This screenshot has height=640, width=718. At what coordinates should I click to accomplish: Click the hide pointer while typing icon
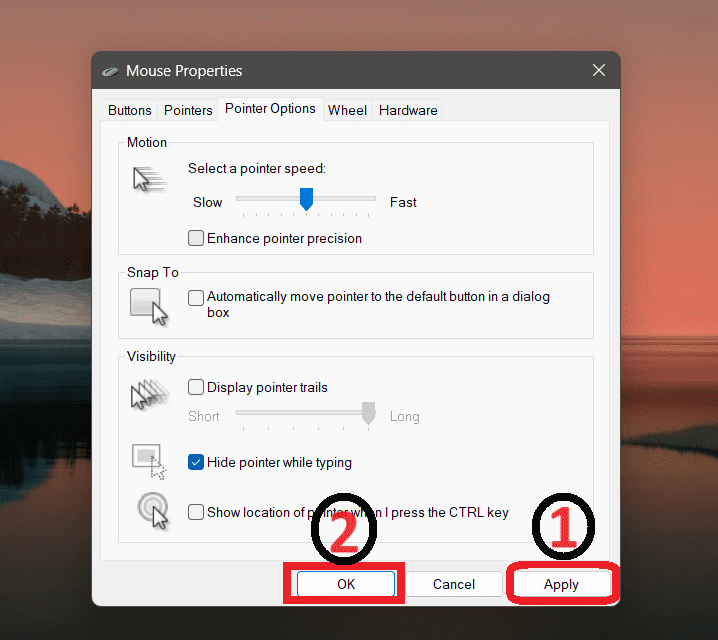pyautogui.click(x=149, y=461)
